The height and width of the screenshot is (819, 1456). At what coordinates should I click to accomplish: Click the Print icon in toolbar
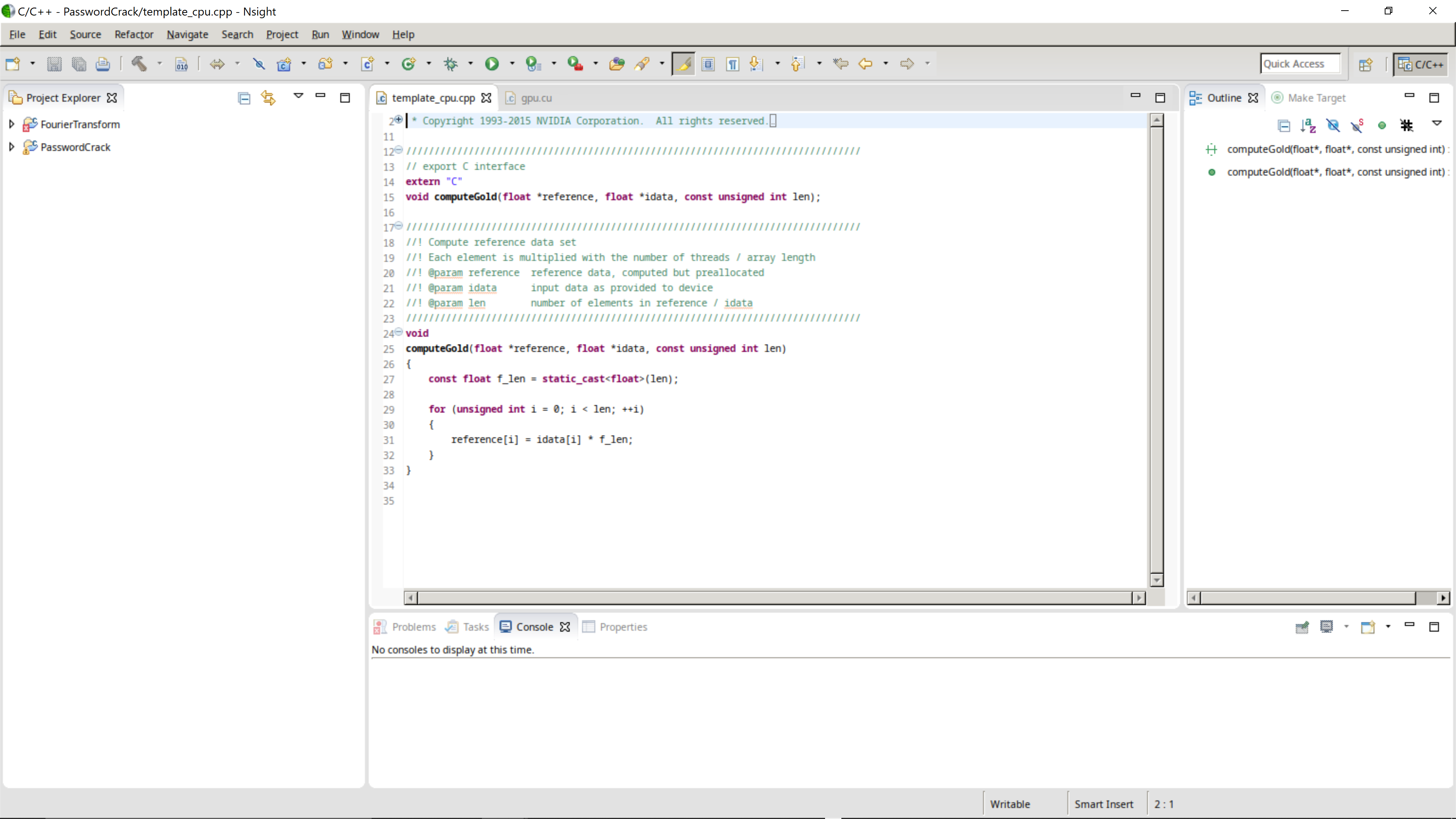pos(103,64)
